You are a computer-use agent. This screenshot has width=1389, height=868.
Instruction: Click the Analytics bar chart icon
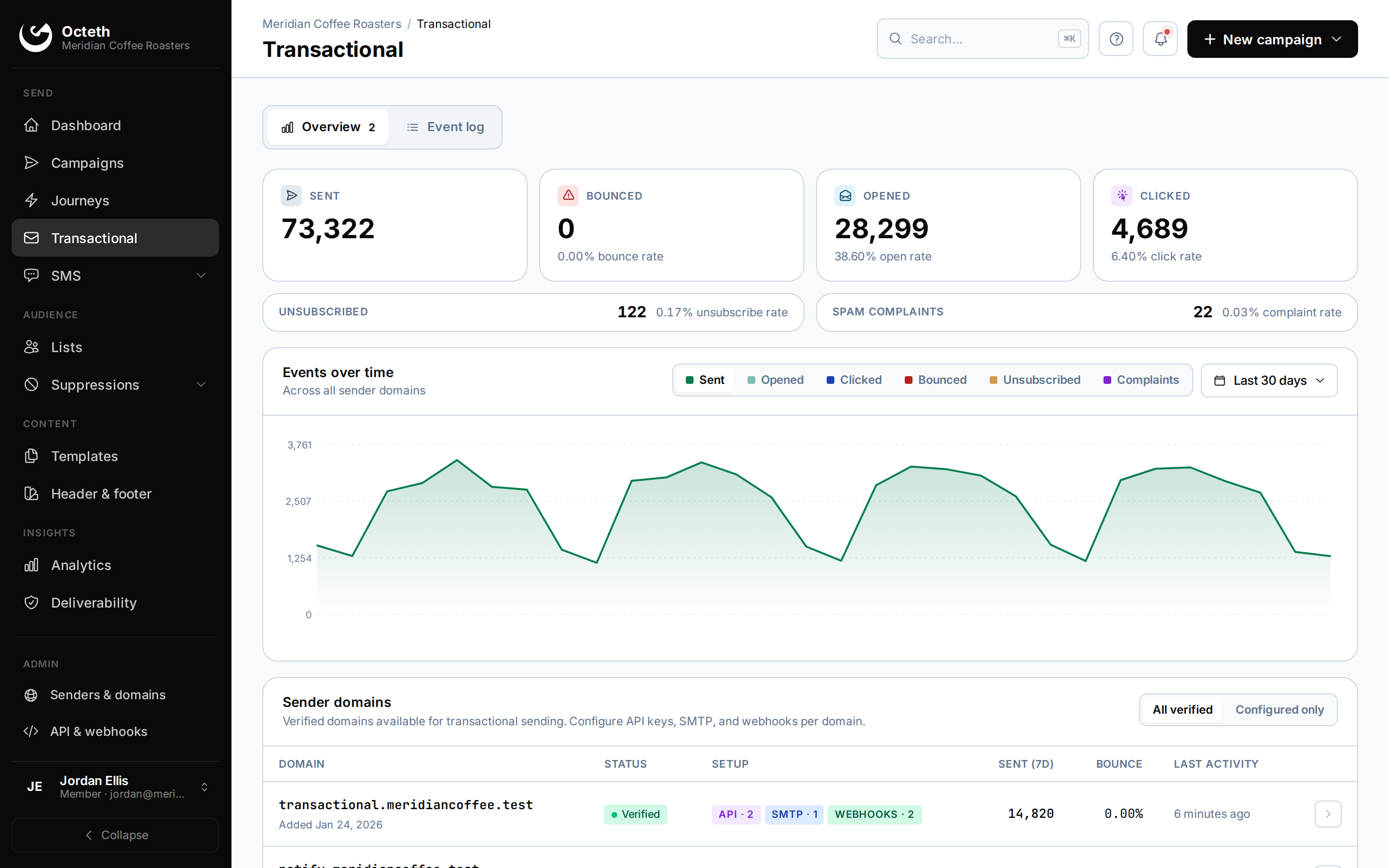coord(31,566)
